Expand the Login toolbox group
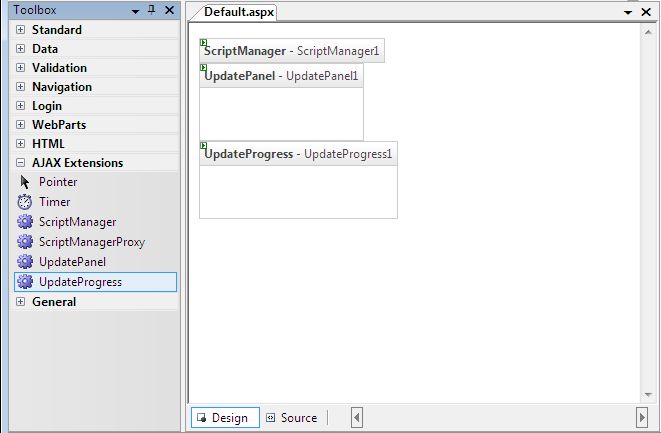This screenshot has height=433, width=661. click(20, 105)
